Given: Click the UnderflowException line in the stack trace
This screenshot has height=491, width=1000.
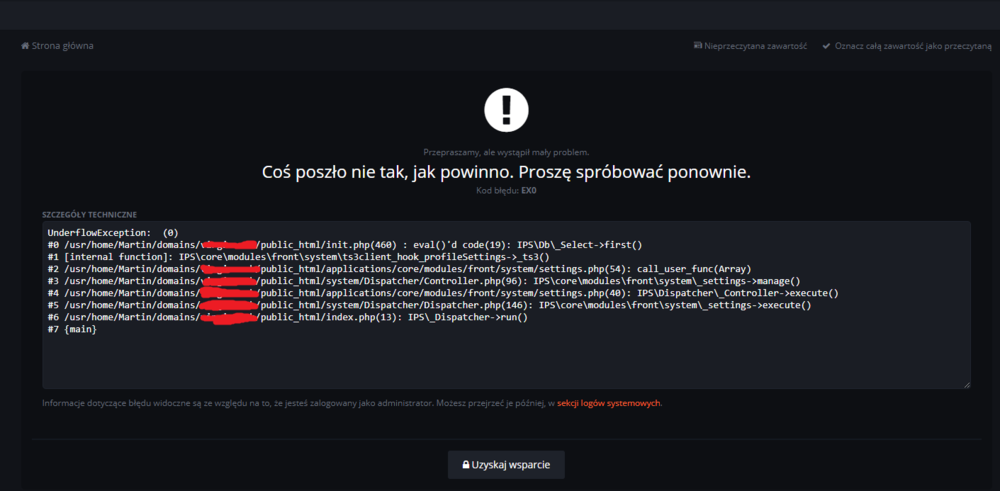Looking at the screenshot, I should pyautogui.click(x=112, y=232).
